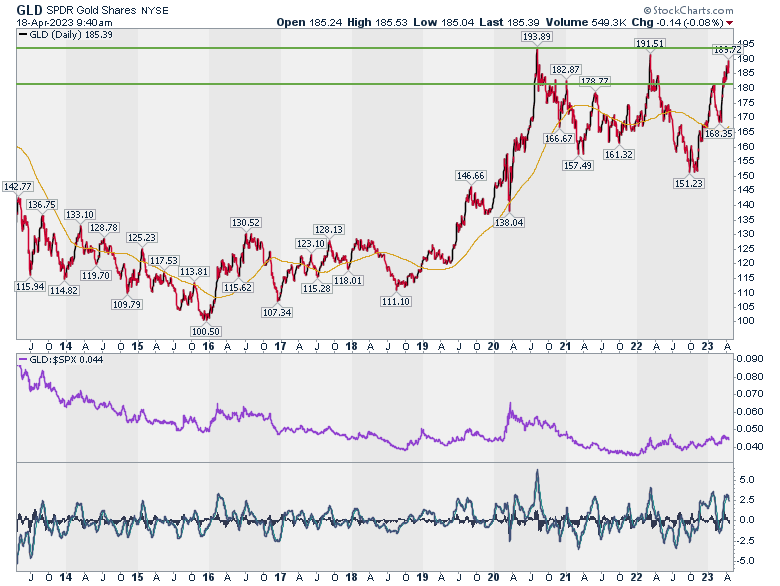Click the 142.77 price label
The width and height of the screenshot is (780, 586).
pyautogui.click(x=18, y=187)
